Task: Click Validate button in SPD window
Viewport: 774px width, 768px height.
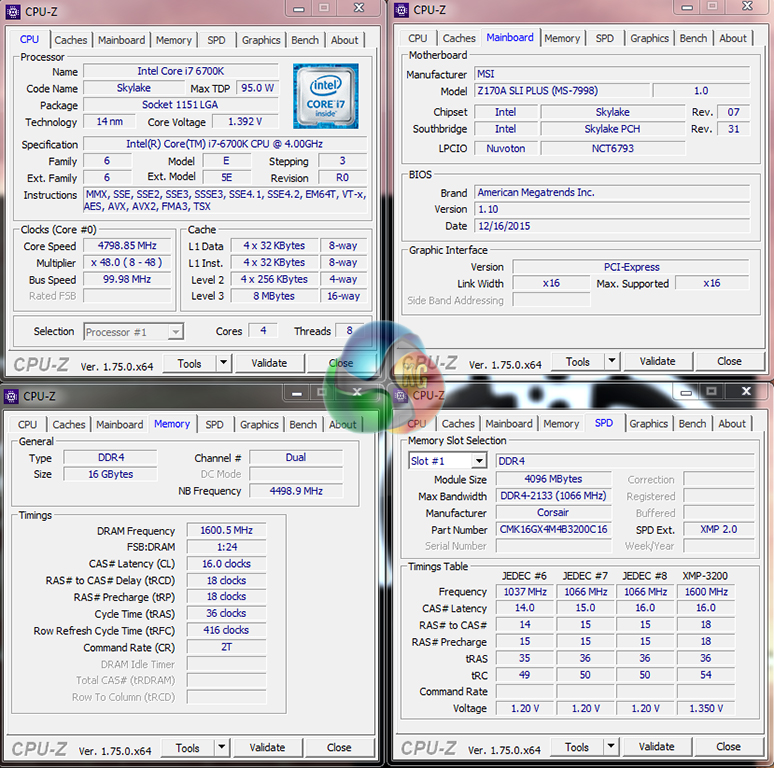Action: (657, 747)
